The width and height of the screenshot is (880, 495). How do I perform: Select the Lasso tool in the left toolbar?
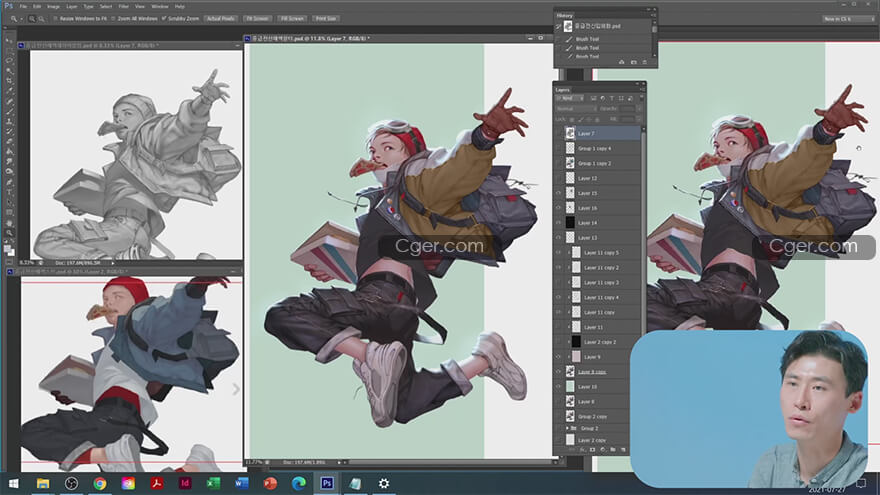[x=9, y=60]
